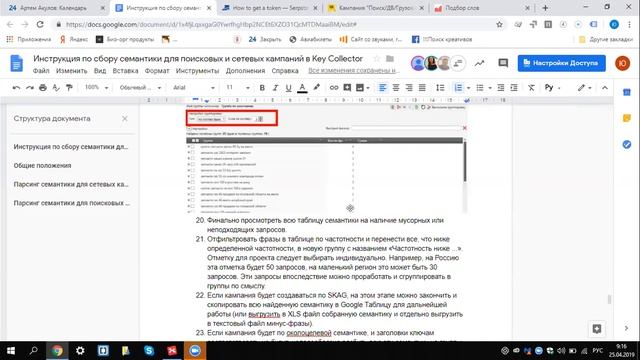Screen dimensions: 640x360
Task: Hide menus with up chevron
Action: pos(605,88)
